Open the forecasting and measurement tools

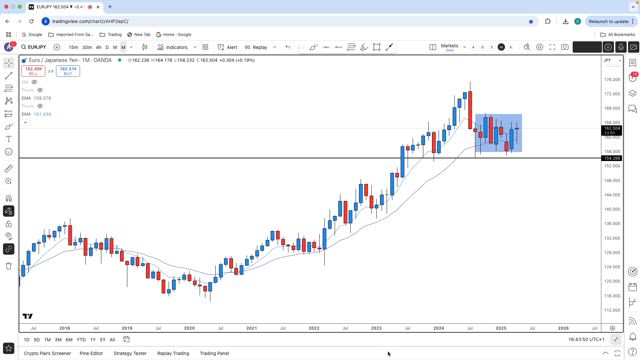pos(9,114)
